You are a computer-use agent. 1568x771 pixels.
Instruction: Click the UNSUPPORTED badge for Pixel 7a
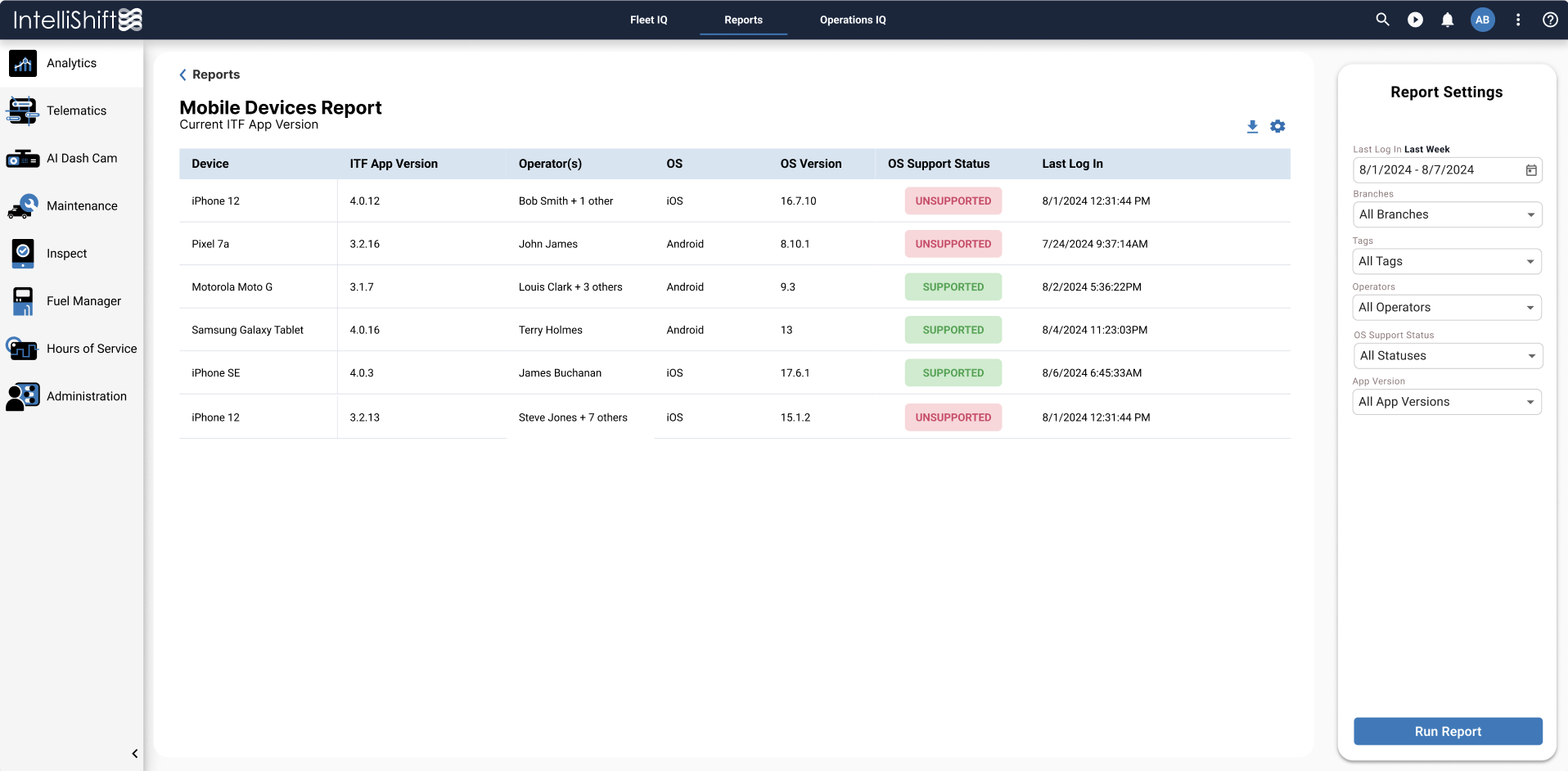click(953, 244)
